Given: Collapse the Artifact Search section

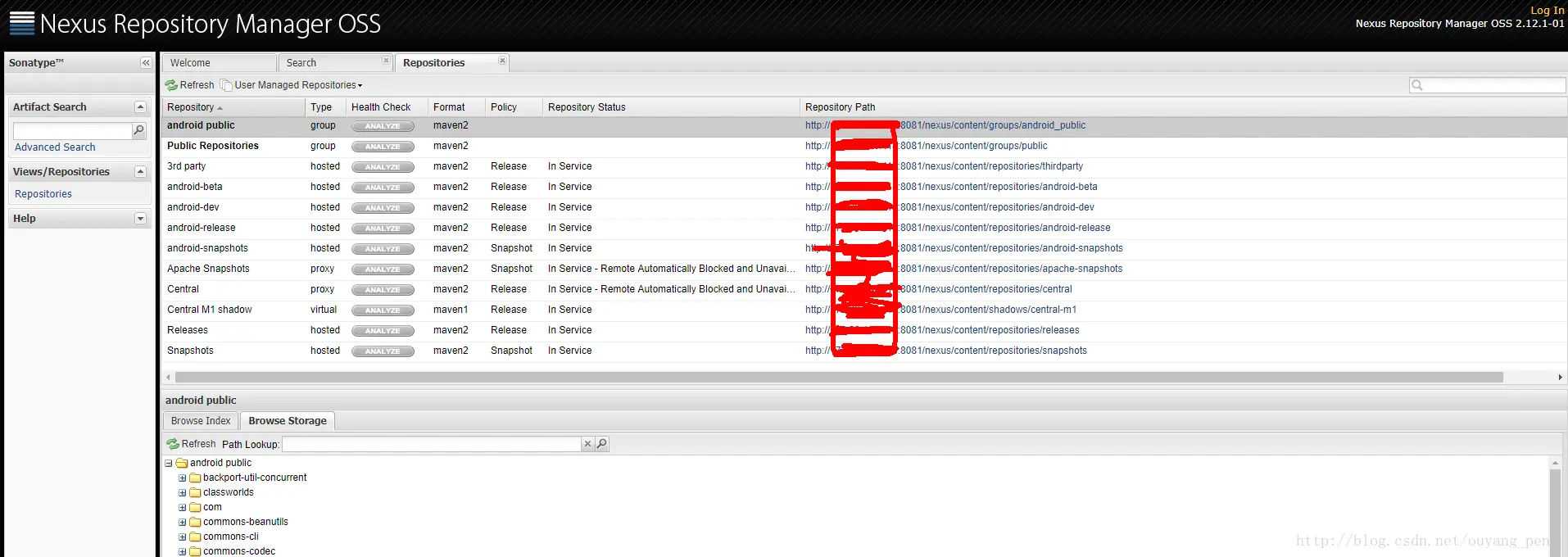Looking at the screenshot, I should [x=140, y=107].
